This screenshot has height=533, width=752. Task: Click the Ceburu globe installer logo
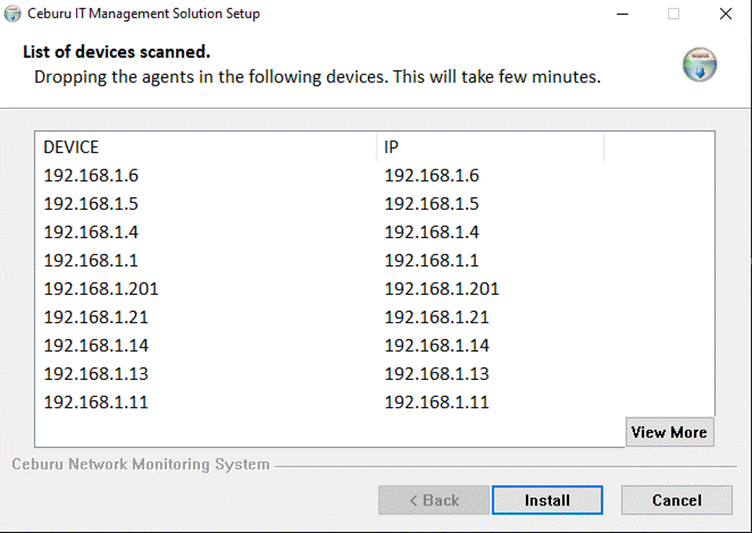point(700,65)
